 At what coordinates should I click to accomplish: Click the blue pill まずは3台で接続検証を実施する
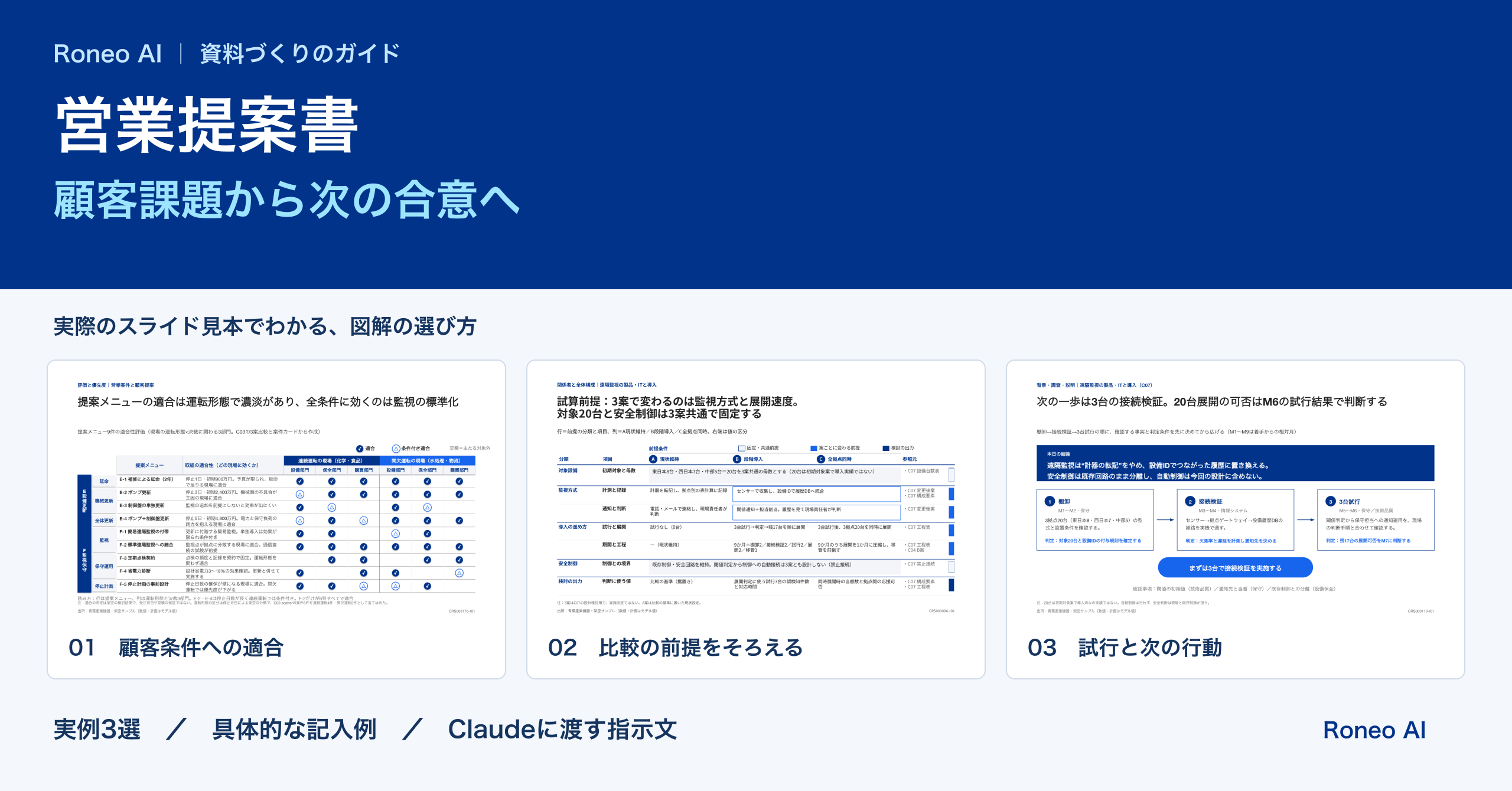coord(1236,568)
